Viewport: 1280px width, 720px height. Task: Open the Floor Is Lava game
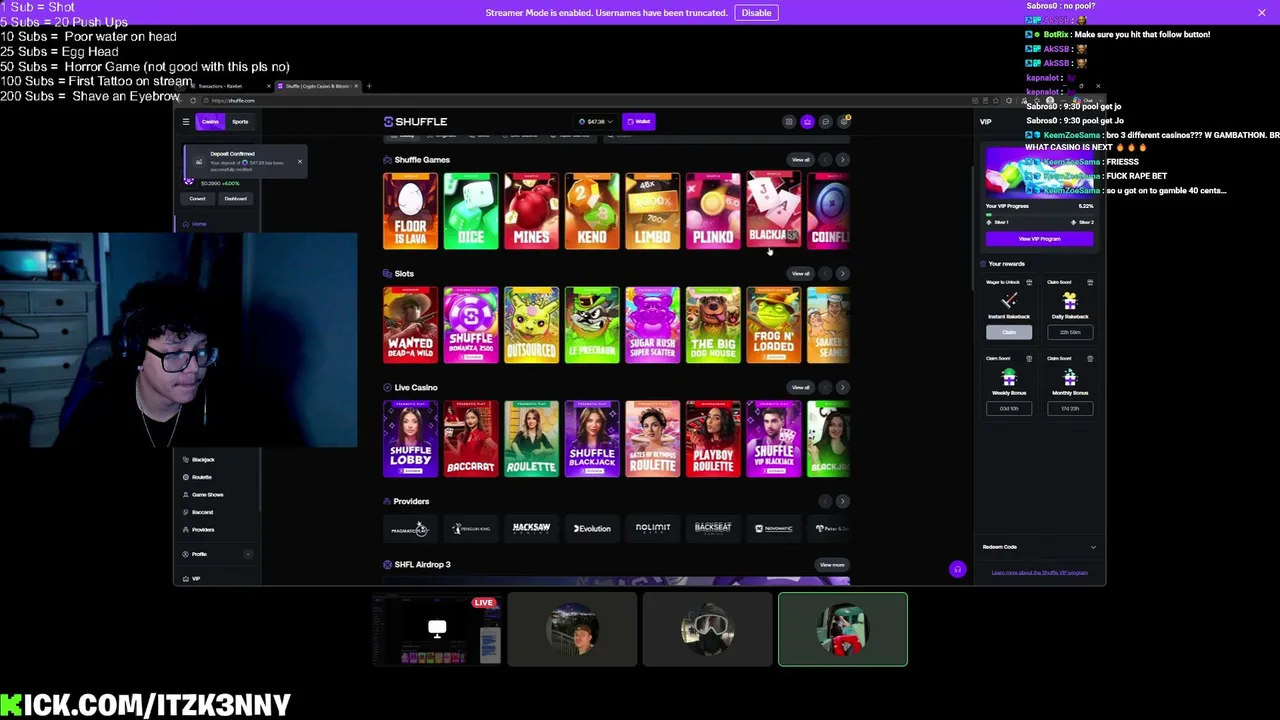pyautogui.click(x=410, y=211)
